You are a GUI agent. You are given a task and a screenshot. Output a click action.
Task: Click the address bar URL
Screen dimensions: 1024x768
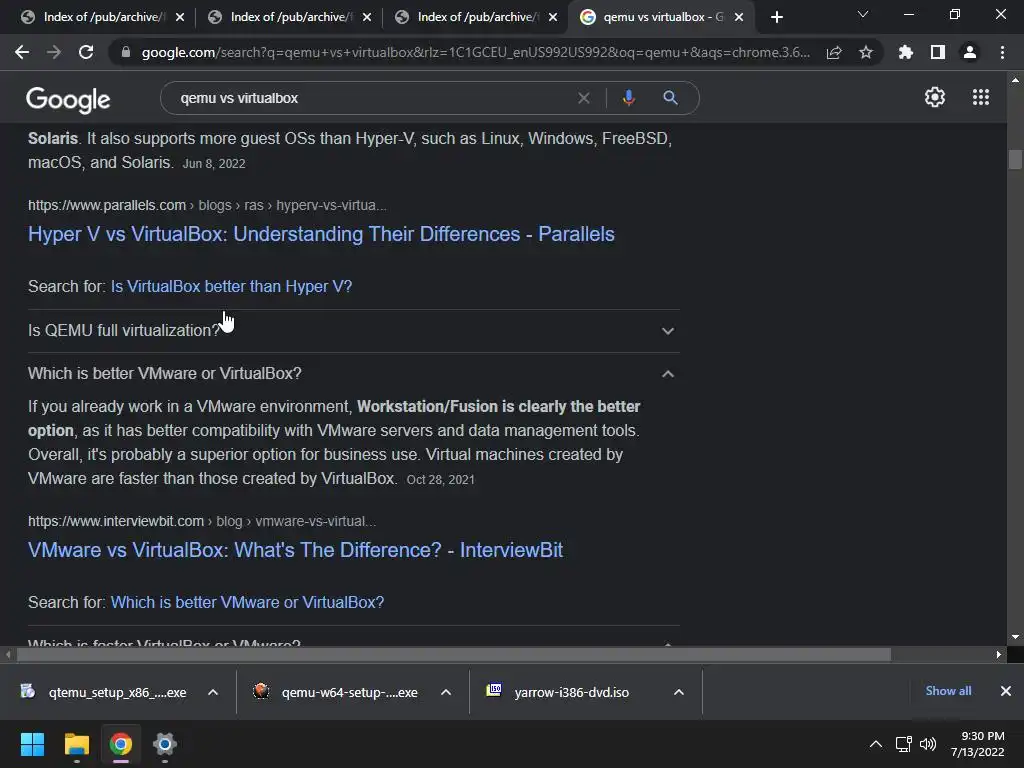pos(475,52)
